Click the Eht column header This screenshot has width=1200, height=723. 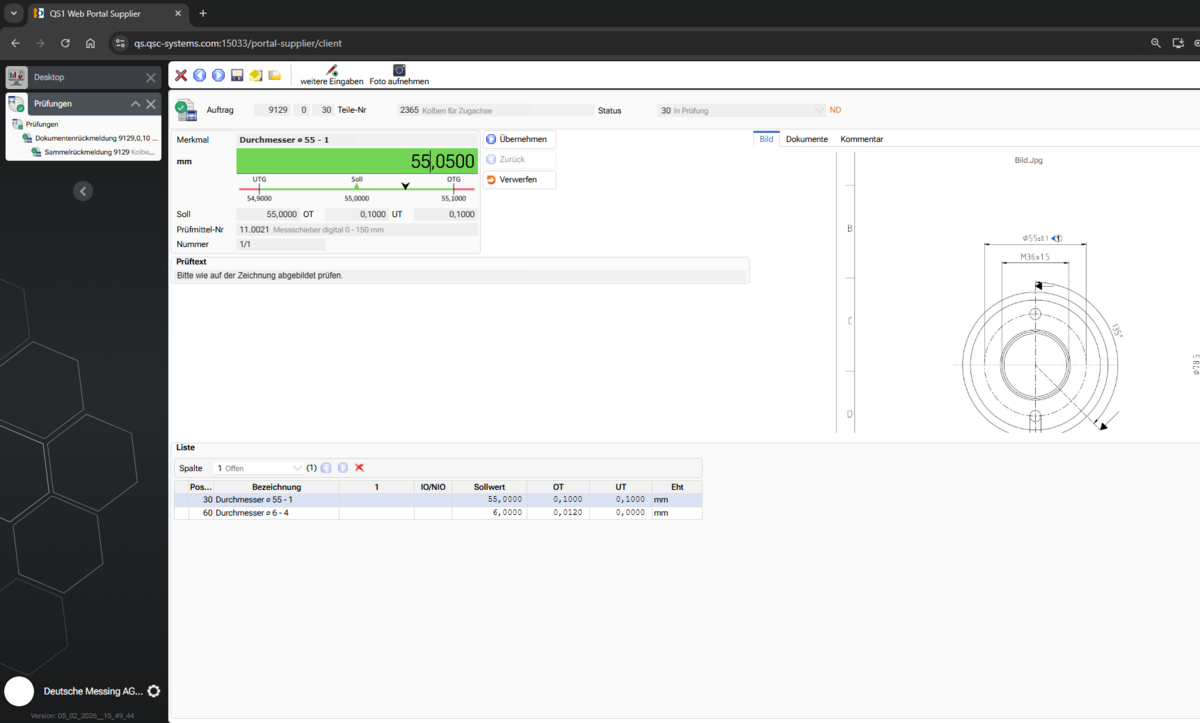[x=677, y=487]
